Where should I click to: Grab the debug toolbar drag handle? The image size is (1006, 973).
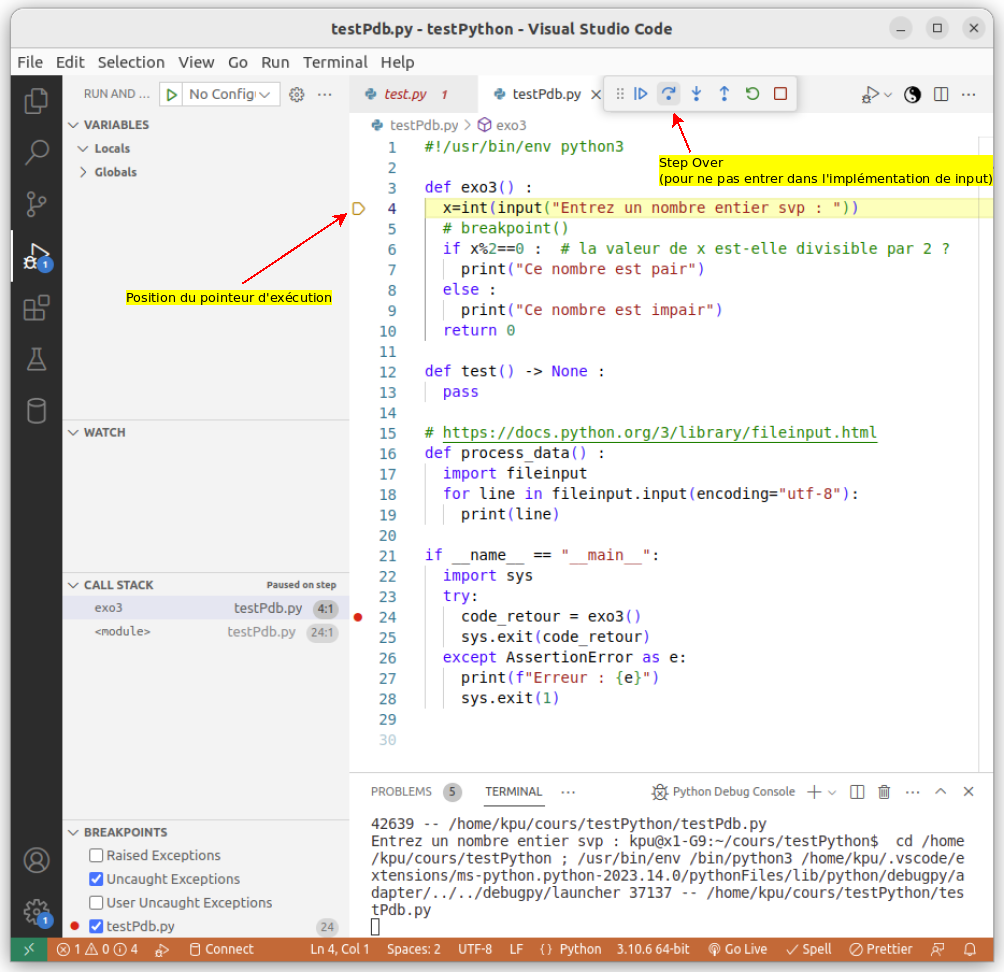tap(620, 94)
